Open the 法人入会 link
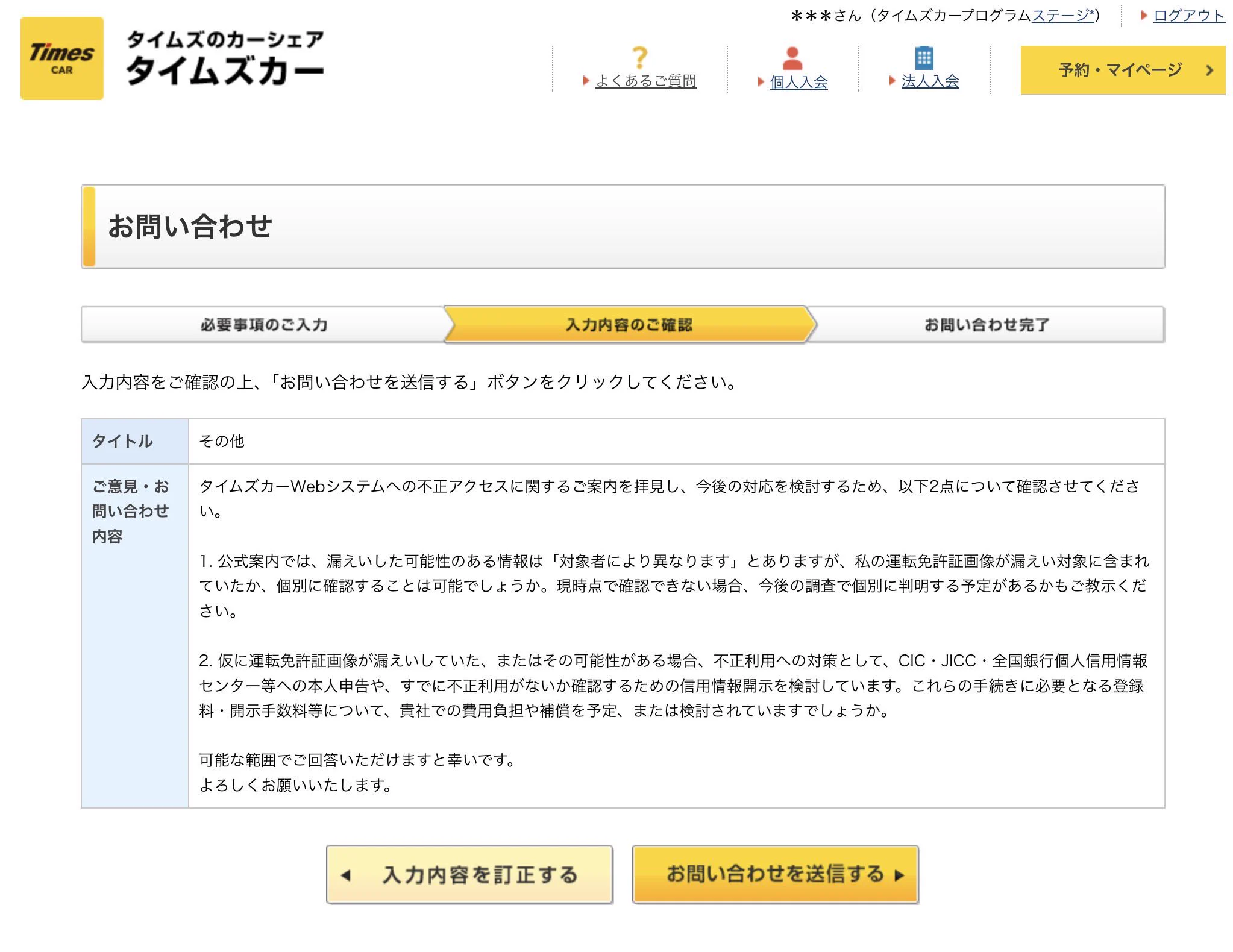The height and width of the screenshot is (952, 1233). click(x=930, y=81)
